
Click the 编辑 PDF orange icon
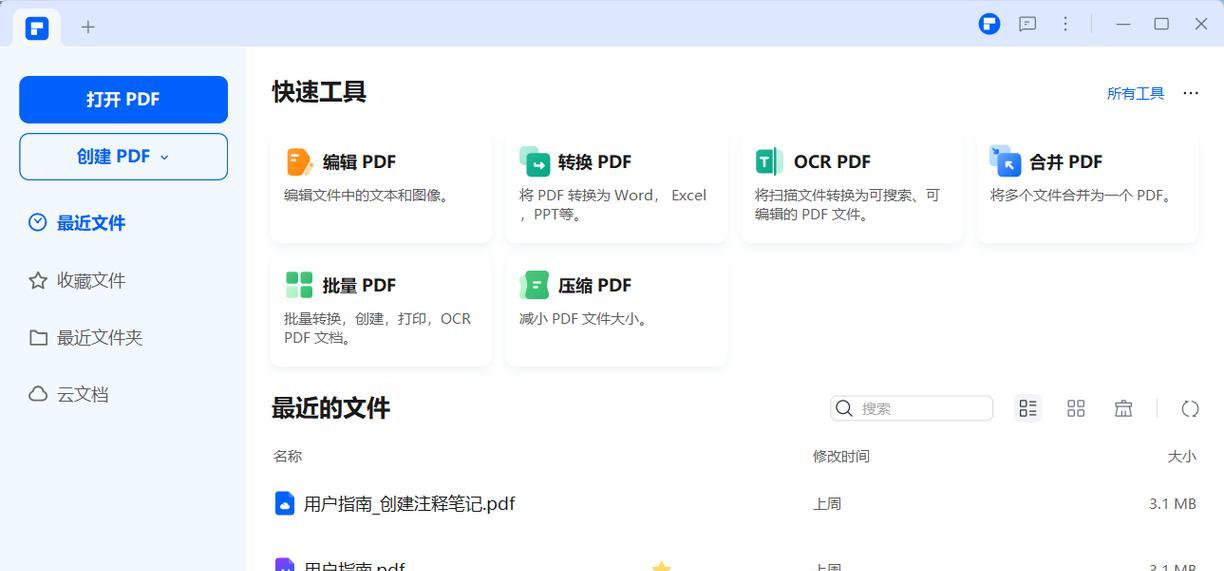[299, 161]
